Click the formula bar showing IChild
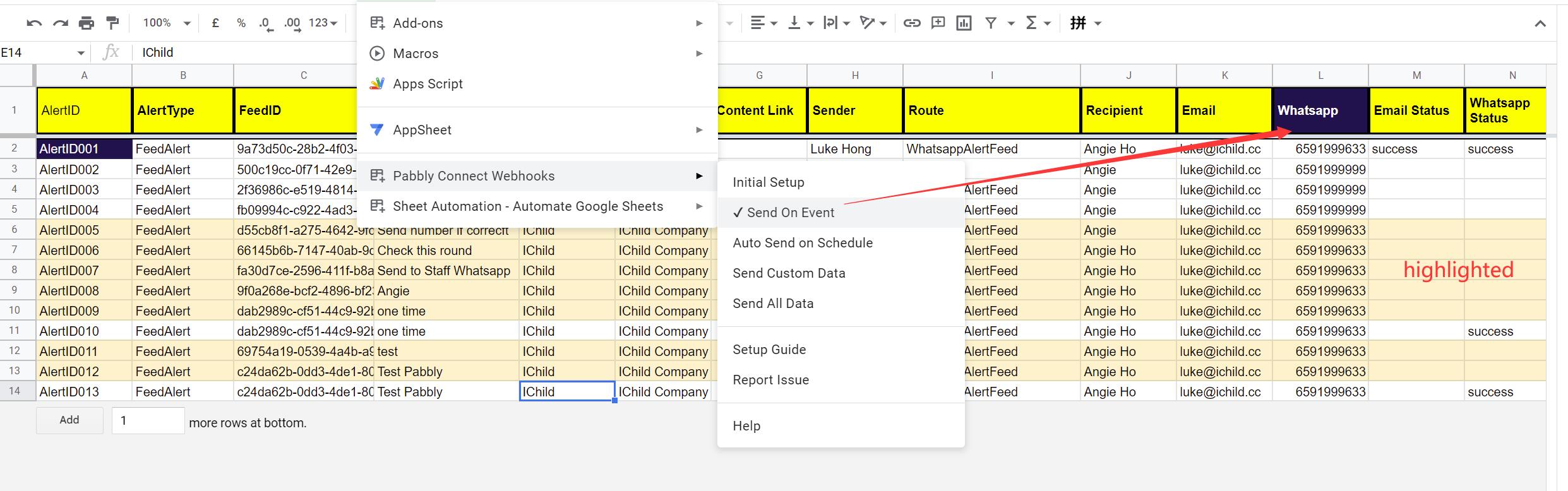Screen dimensions: 1568x491 (246, 53)
